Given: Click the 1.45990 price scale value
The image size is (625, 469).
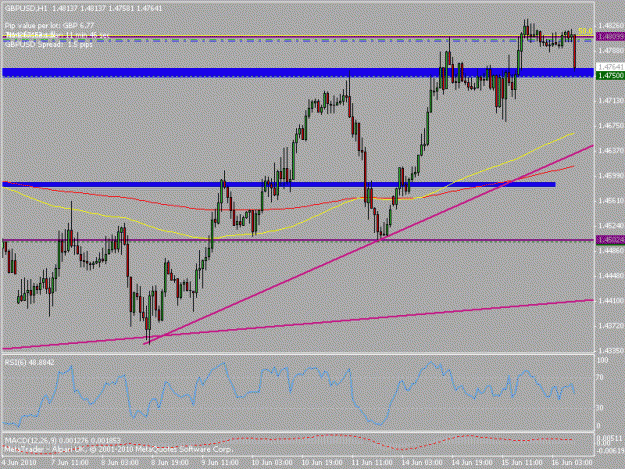Looking at the screenshot, I should point(611,176).
